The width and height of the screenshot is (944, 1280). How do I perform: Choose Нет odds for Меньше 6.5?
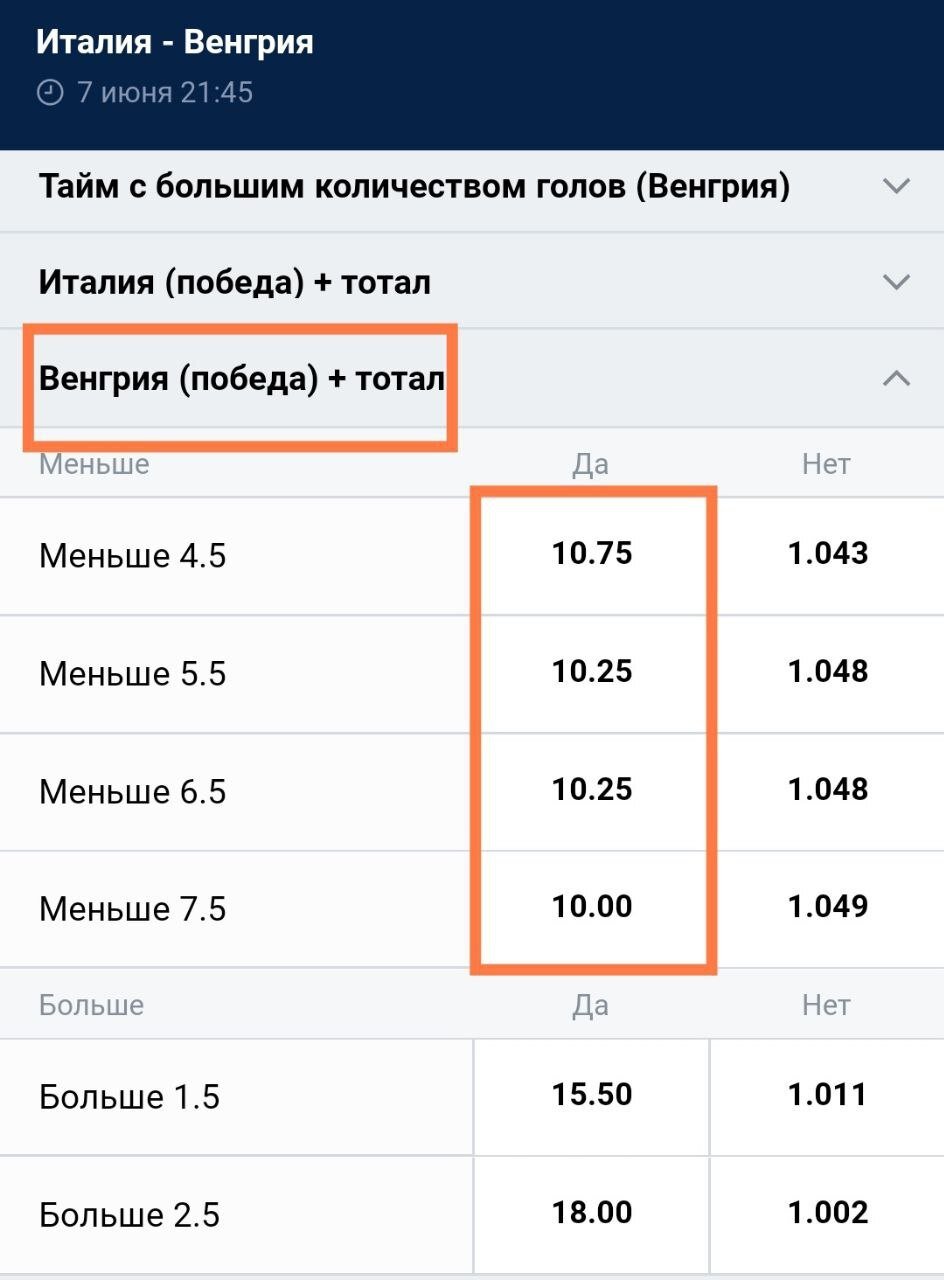click(827, 790)
